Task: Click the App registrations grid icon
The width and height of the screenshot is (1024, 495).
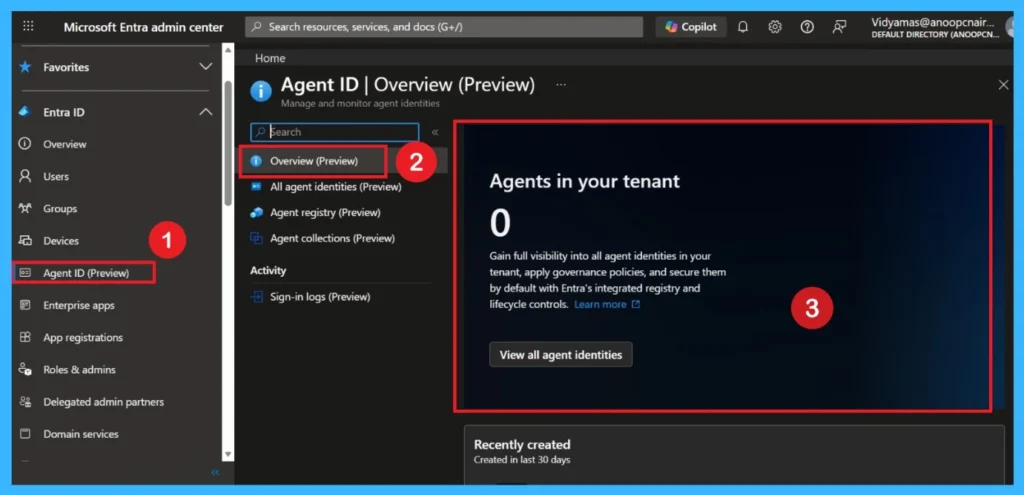Action: click(25, 337)
